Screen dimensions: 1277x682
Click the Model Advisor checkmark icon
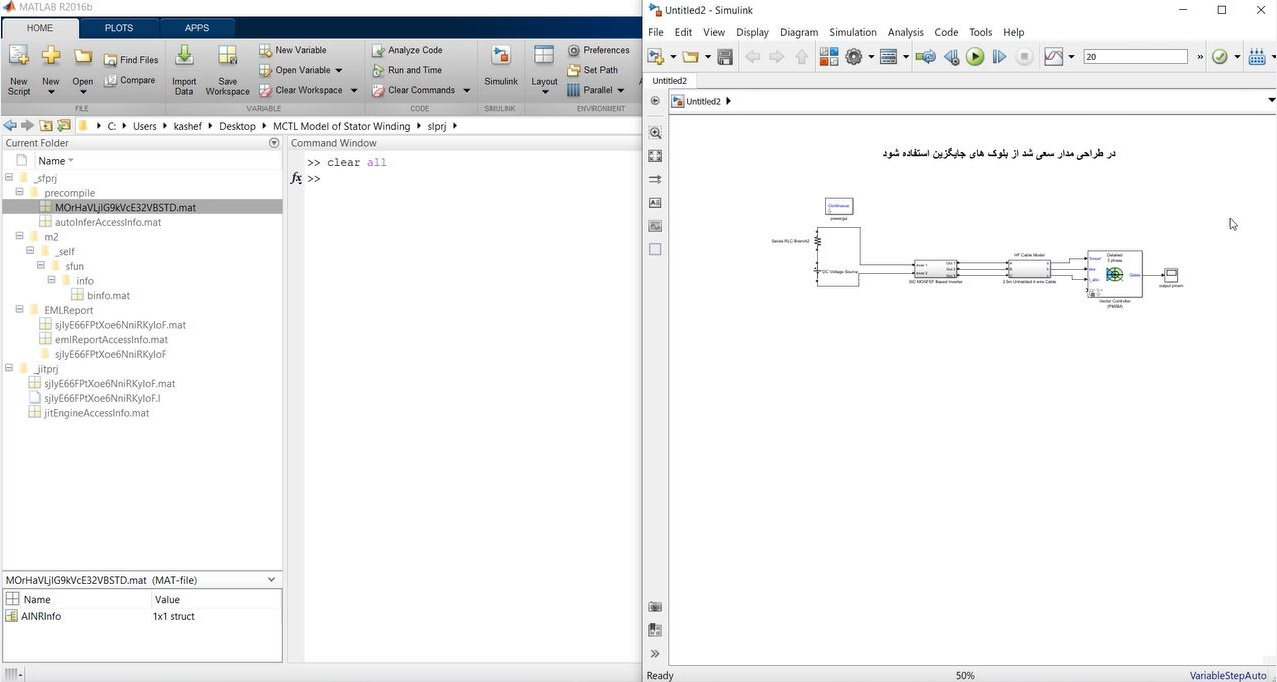(x=1220, y=57)
